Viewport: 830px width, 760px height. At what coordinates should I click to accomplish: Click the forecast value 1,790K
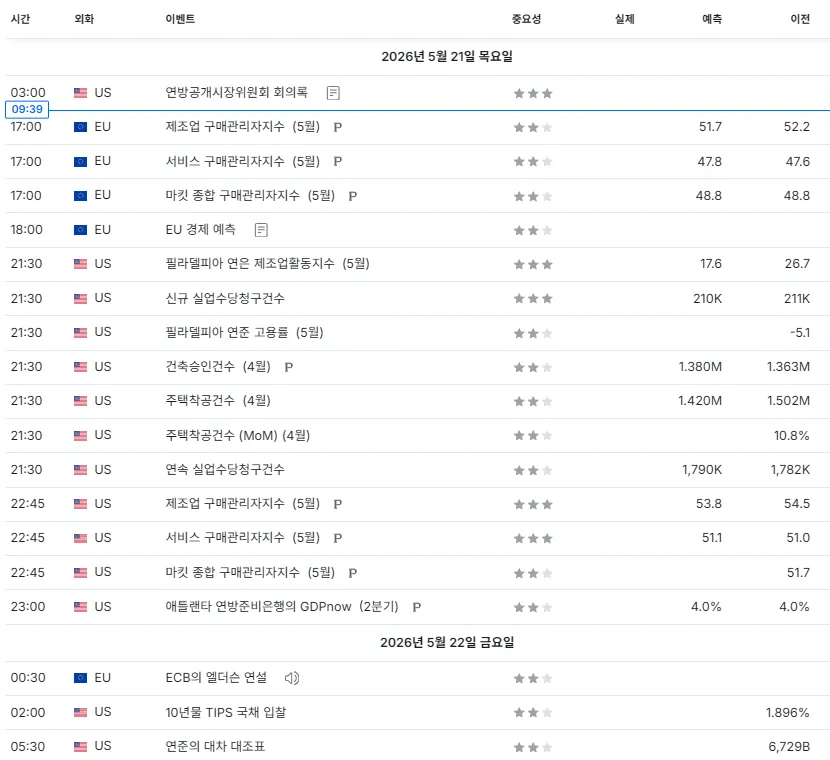point(702,469)
